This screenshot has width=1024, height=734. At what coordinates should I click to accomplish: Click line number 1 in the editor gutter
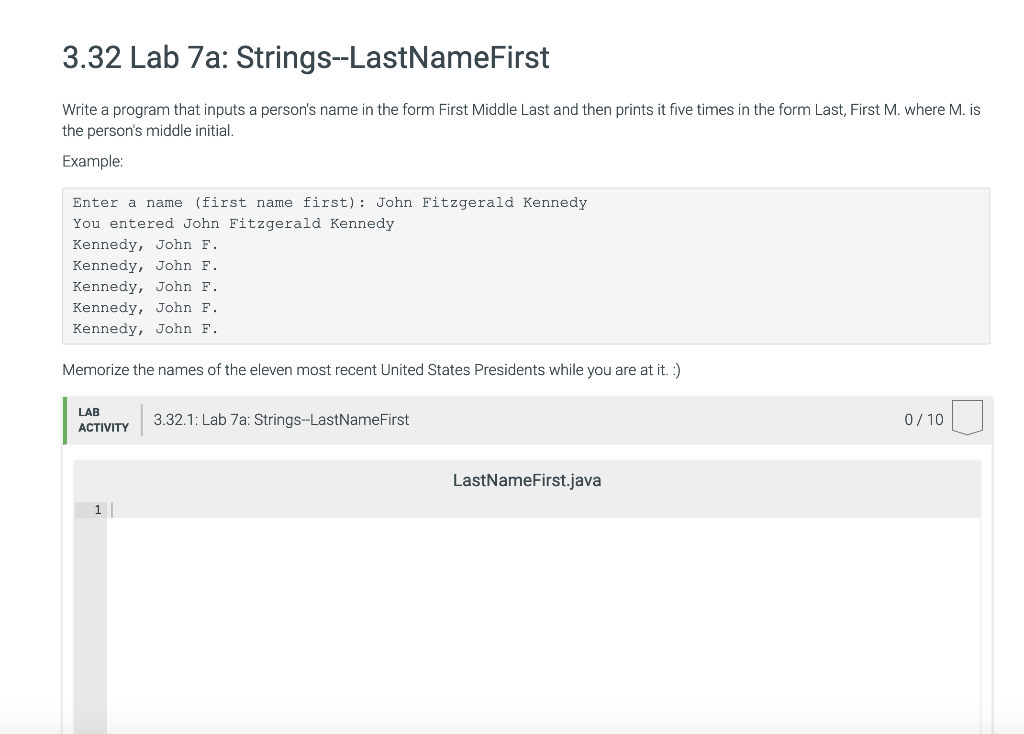coord(97,510)
